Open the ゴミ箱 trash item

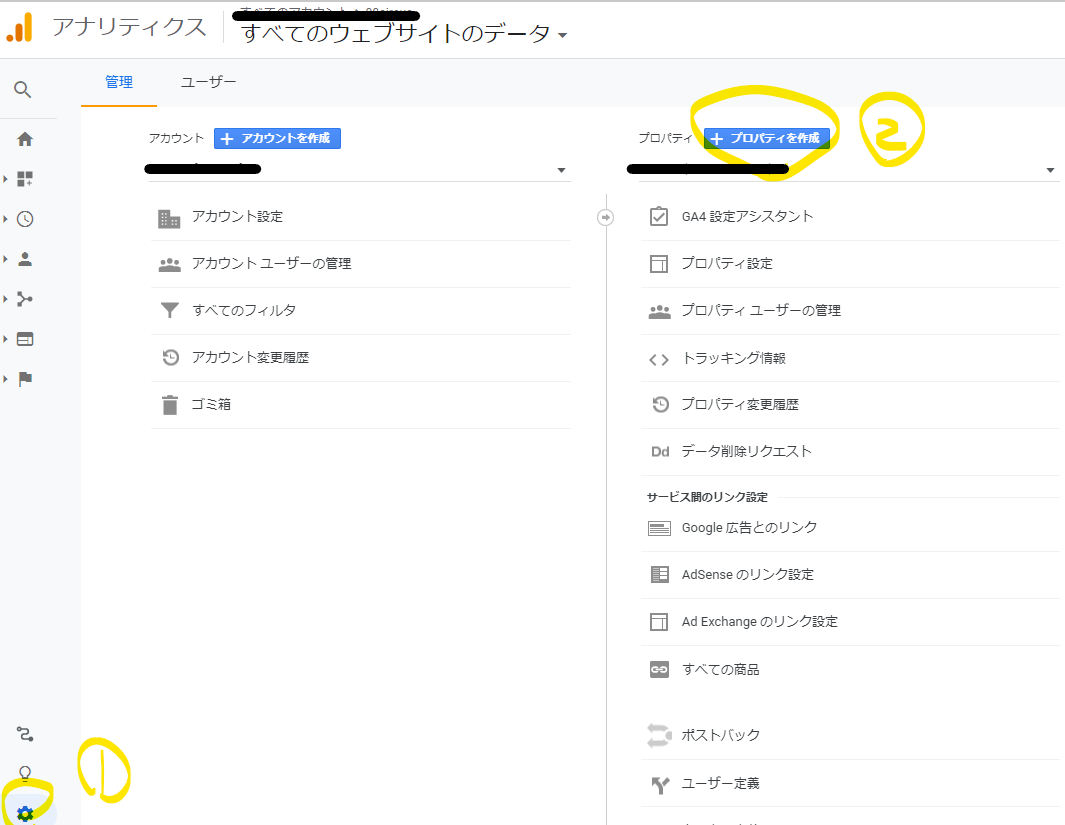click(x=212, y=405)
